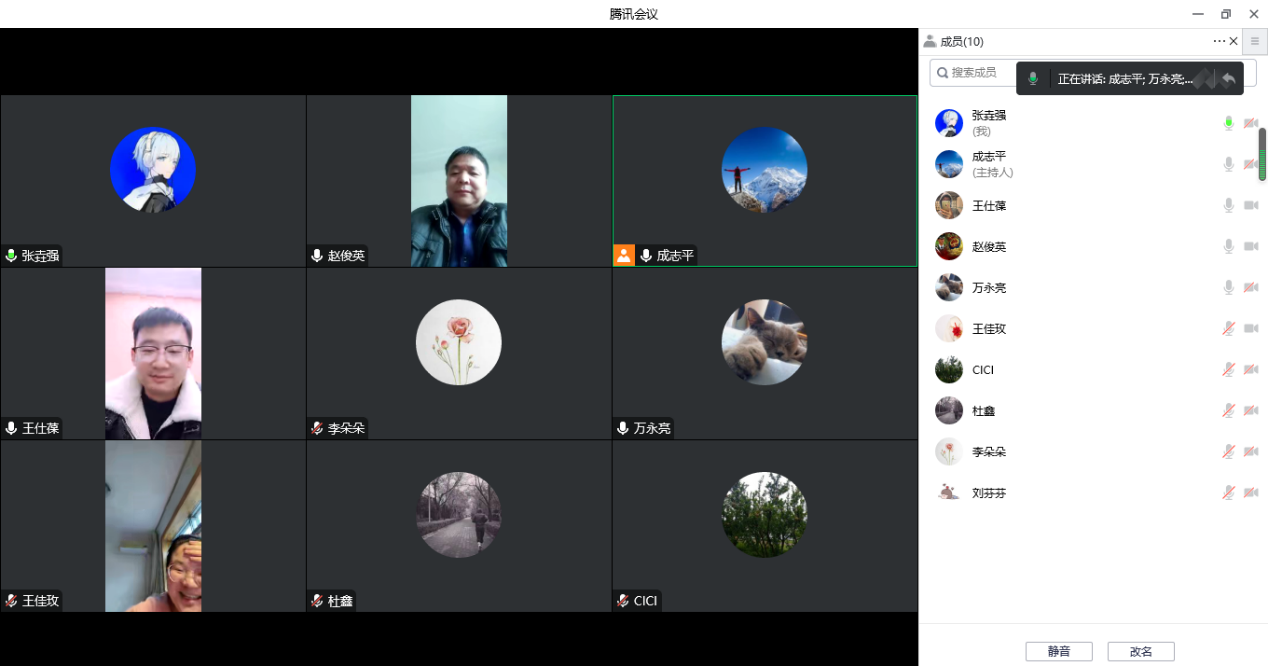Click orange host icon on 成志平 tile
1268x666 pixels.
(624, 255)
